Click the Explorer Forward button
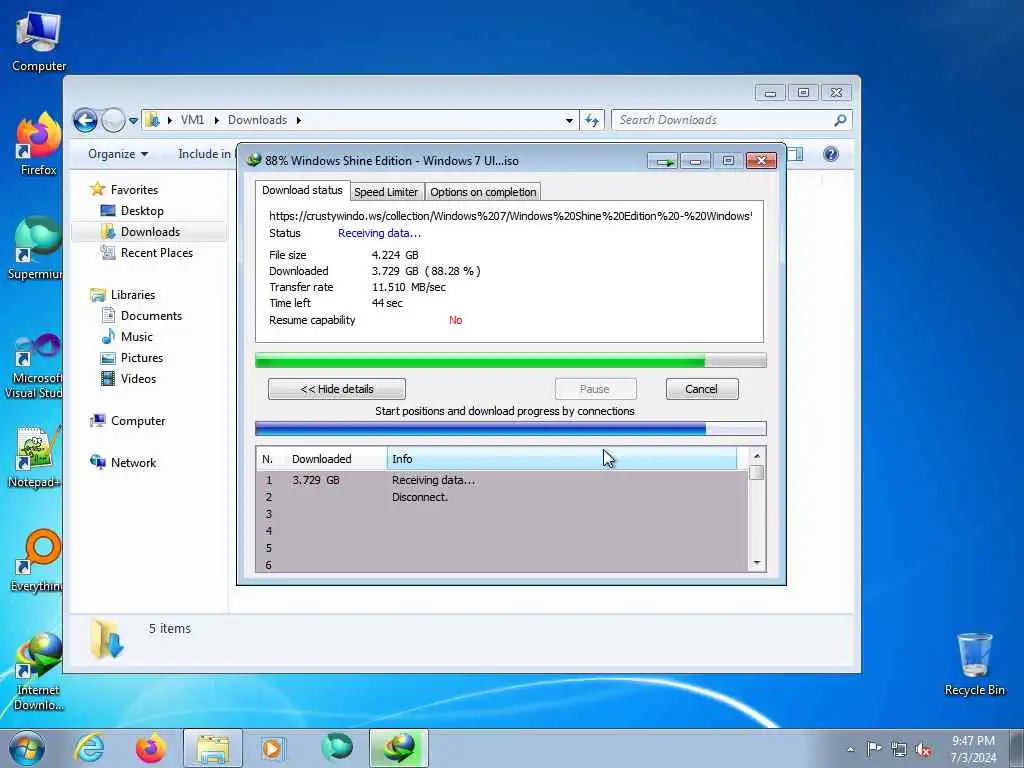Viewport: 1024px width, 768px height. coord(113,120)
